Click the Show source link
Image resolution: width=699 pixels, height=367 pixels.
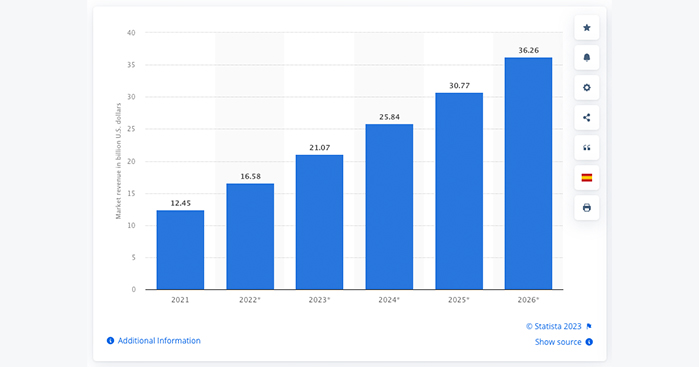click(x=558, y=342)
